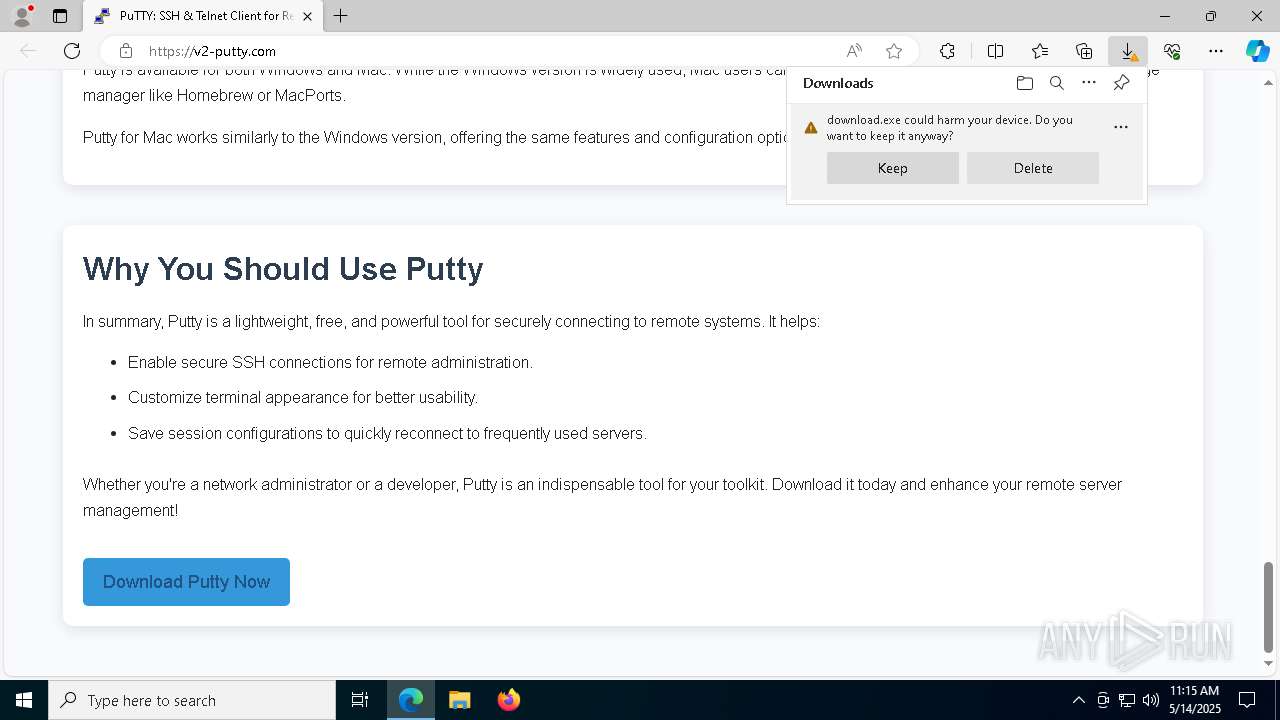Screen dimensions: 1280x720
Task: Open more options in Downloads header
Action: (x=1089, y=83)
